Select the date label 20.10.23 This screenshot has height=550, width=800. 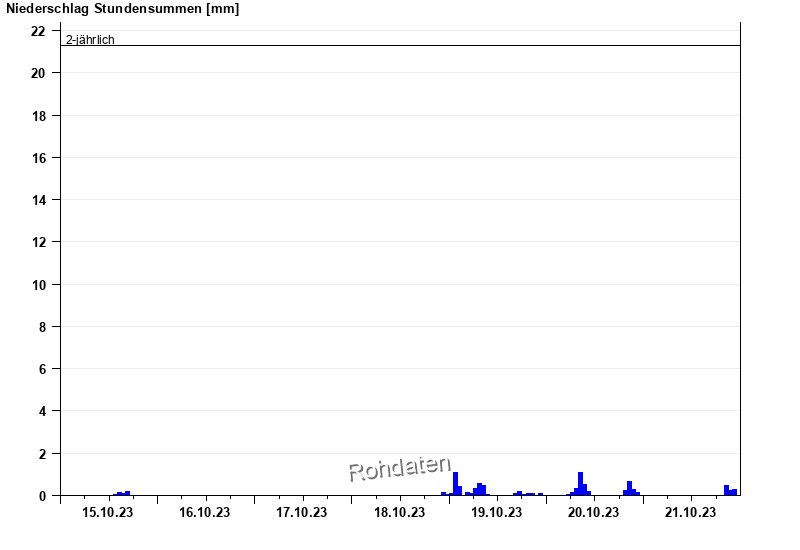(x=593, y=512)
